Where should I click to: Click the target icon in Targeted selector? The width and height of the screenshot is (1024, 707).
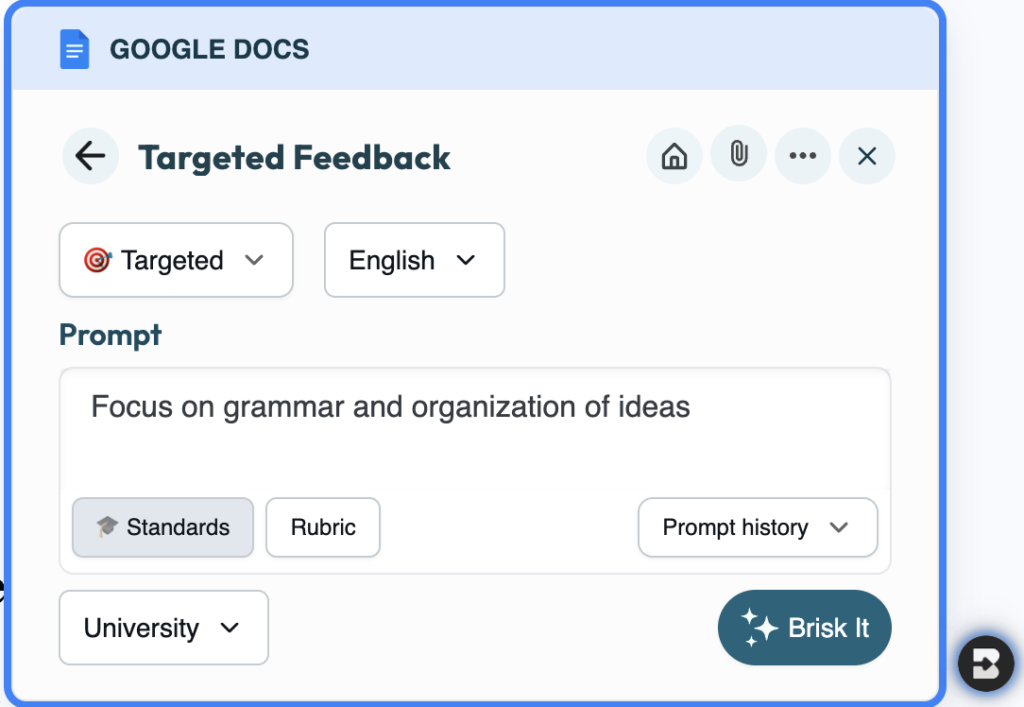[x=99, y=260]
